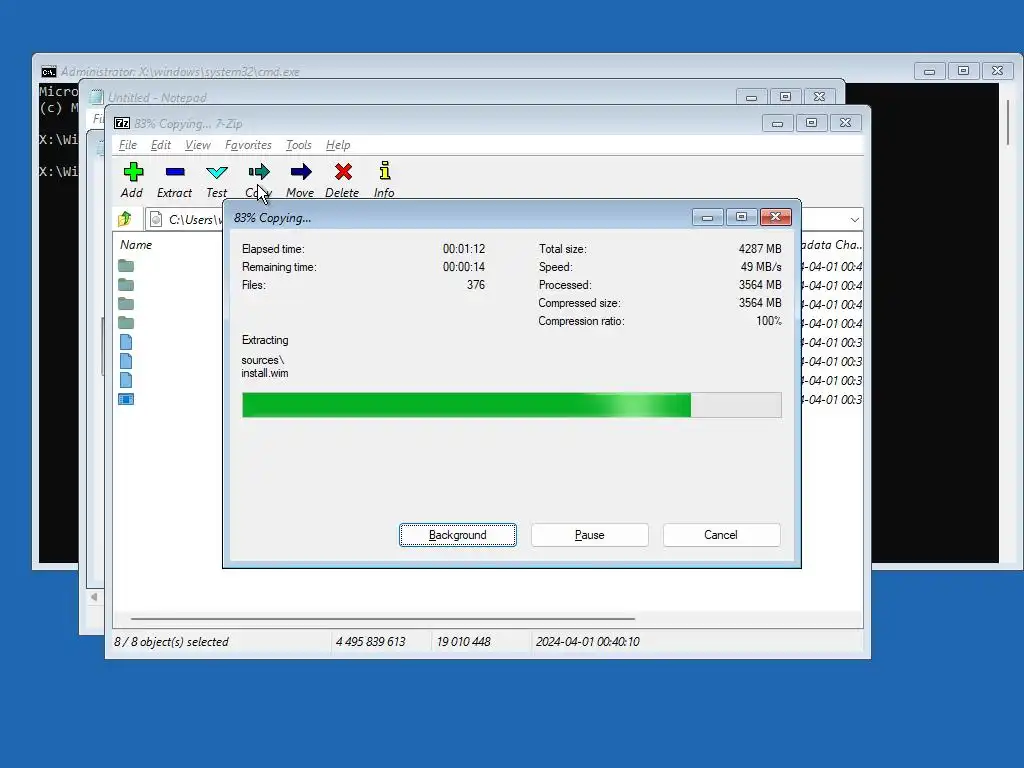Click the '19 010 448' status bar value
The image size is (1024, 768).
463,642
